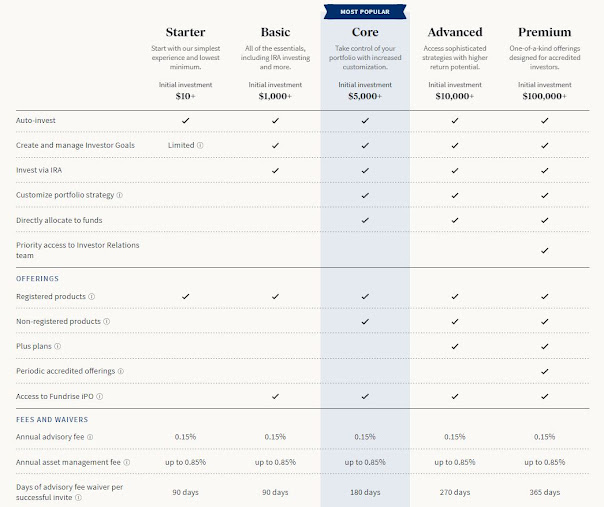Open info icon next to Customize portfolio strategy
Screen dimensions: 604x507
pos(119,195)
